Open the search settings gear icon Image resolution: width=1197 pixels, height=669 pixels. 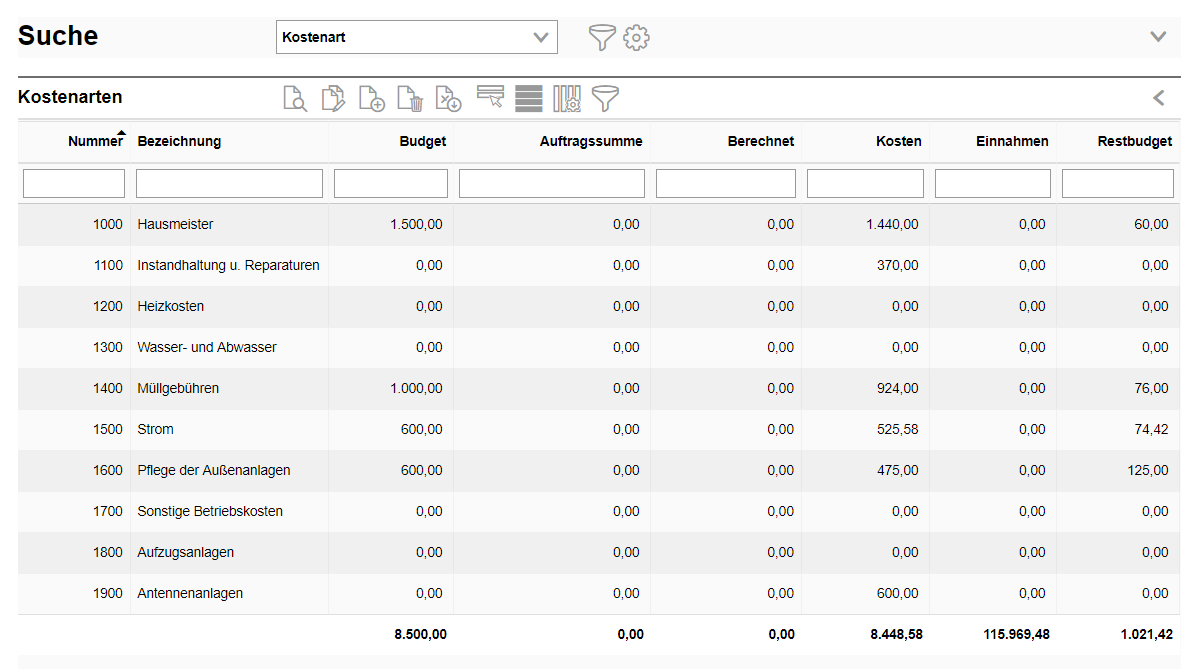coord(636,38)
